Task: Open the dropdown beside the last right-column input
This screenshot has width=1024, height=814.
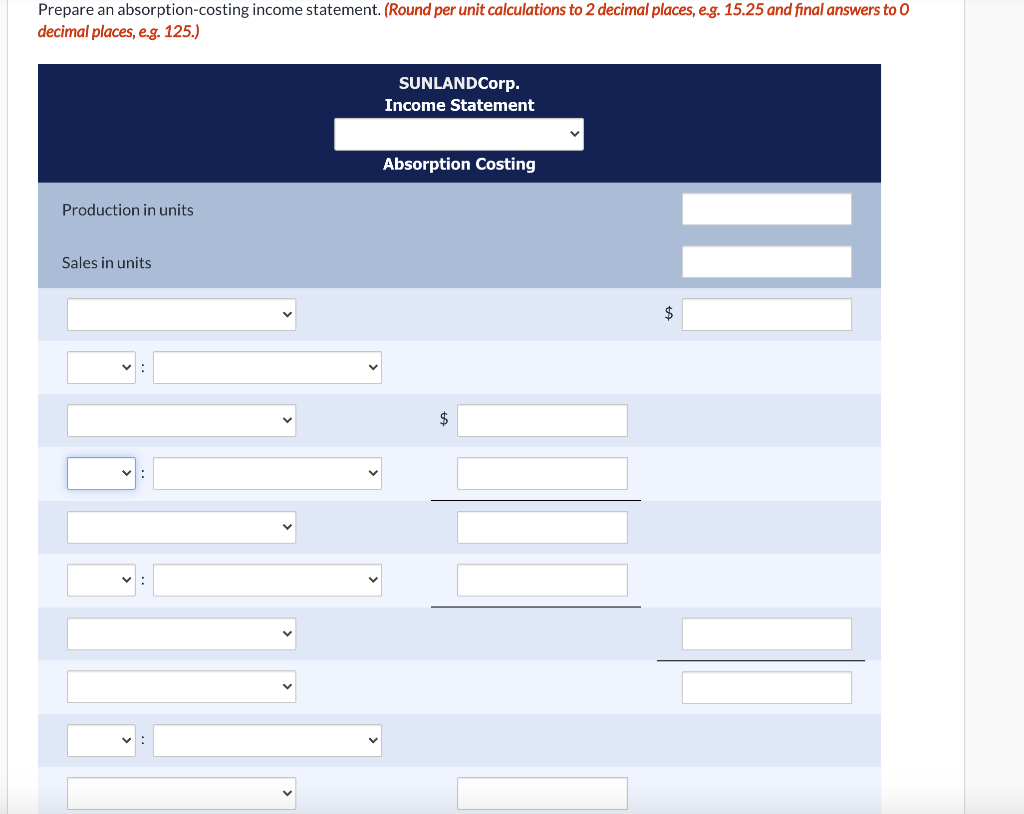Action: [181, 686]
